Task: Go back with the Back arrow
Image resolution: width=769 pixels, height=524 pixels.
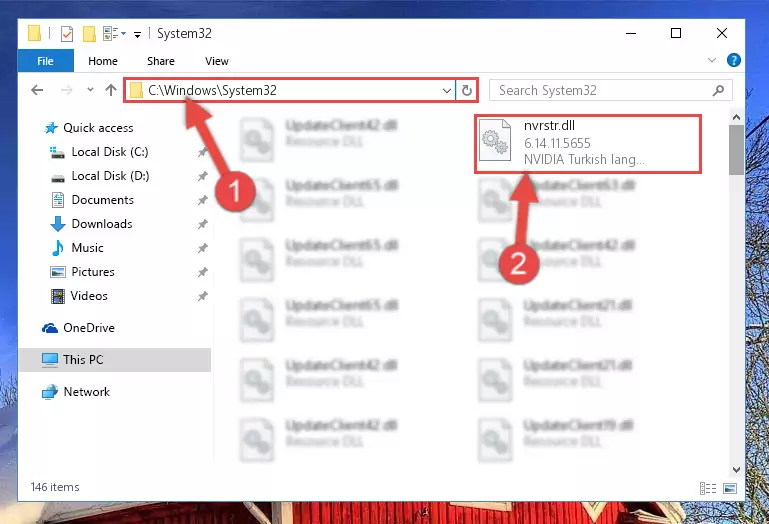Action: pos(37,90)
